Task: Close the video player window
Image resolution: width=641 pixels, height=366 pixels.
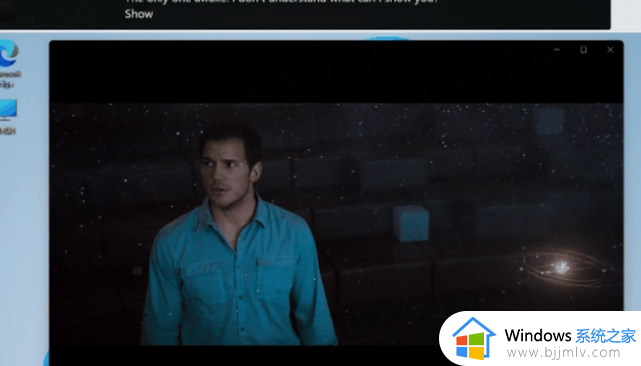Action: pos(610,50)
